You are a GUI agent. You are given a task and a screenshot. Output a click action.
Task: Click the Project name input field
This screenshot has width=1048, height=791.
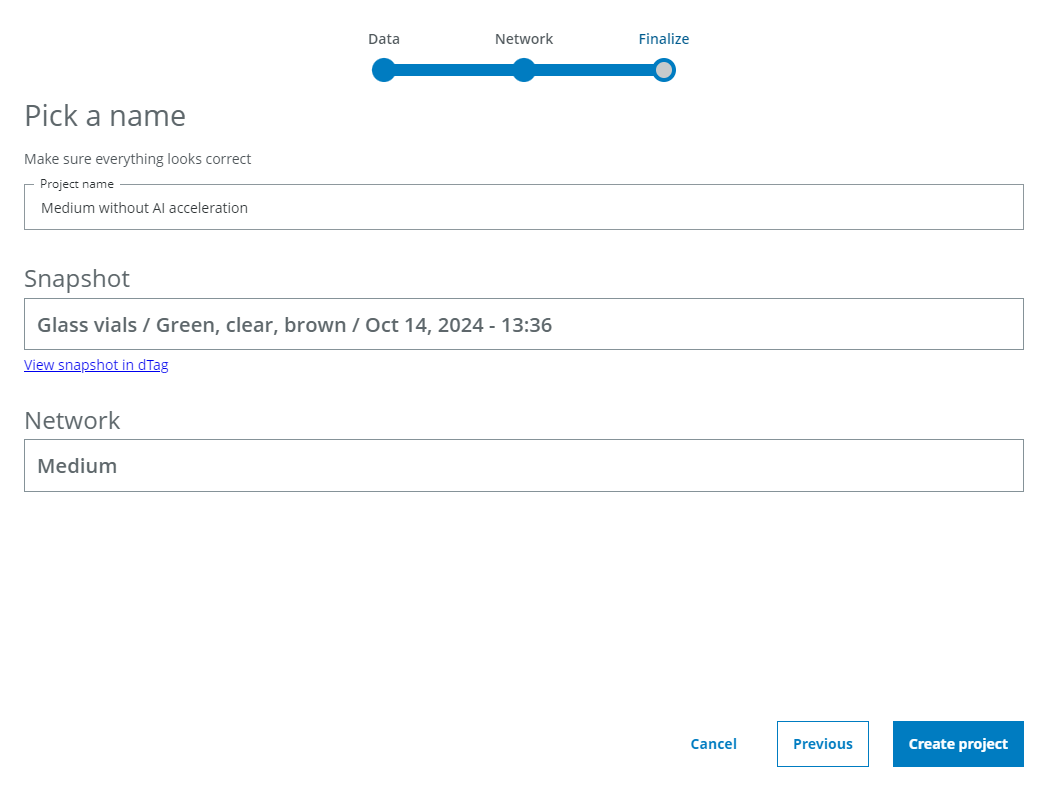524,207
